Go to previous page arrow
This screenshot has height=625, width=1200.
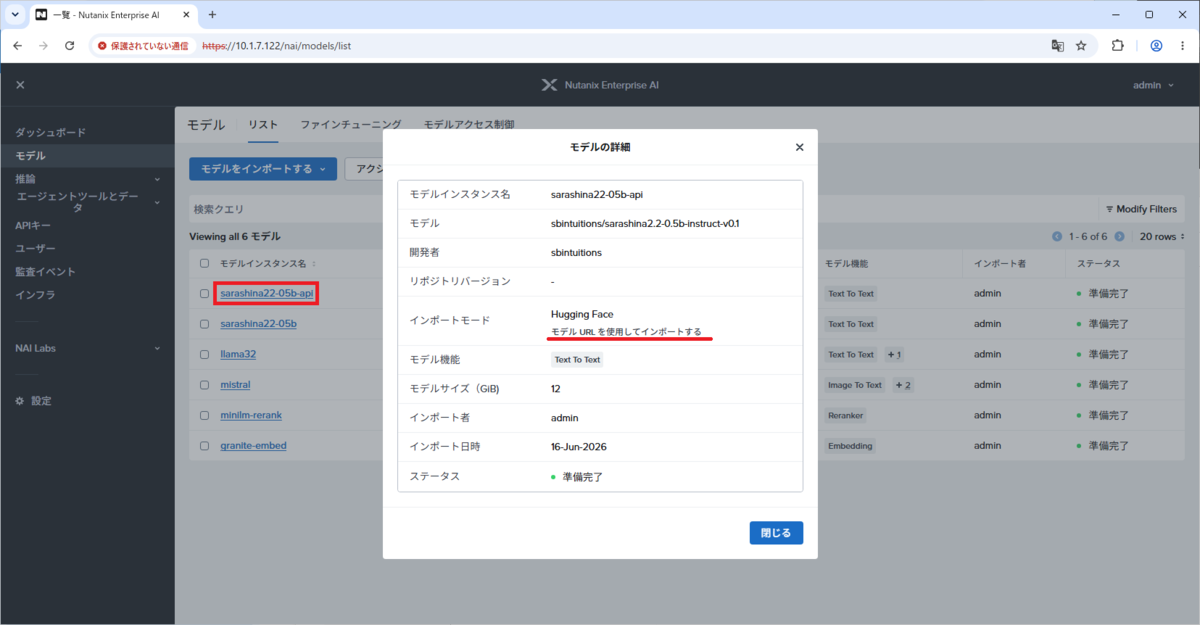1057,237
